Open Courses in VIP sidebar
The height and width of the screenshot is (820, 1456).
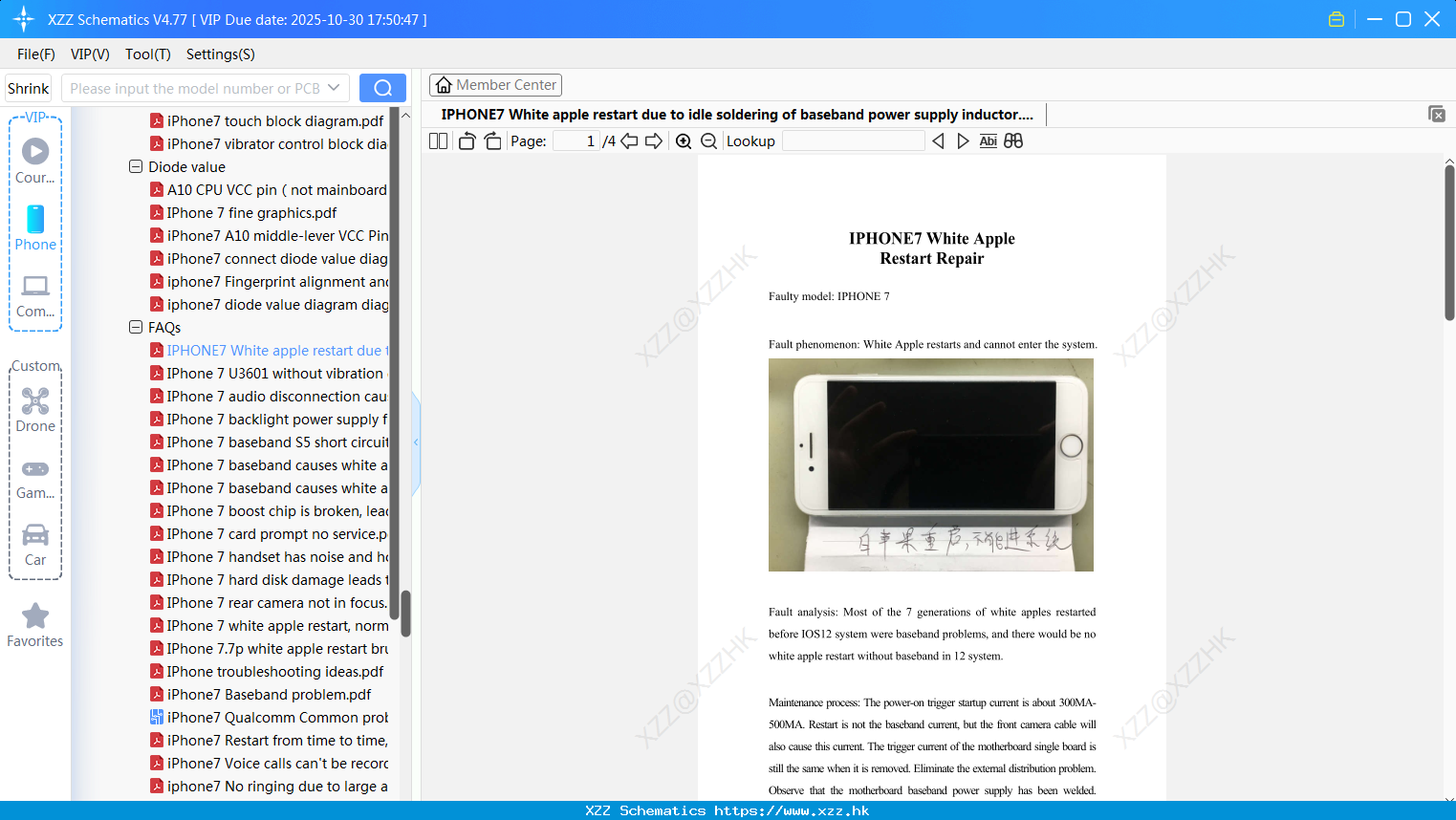35,161
